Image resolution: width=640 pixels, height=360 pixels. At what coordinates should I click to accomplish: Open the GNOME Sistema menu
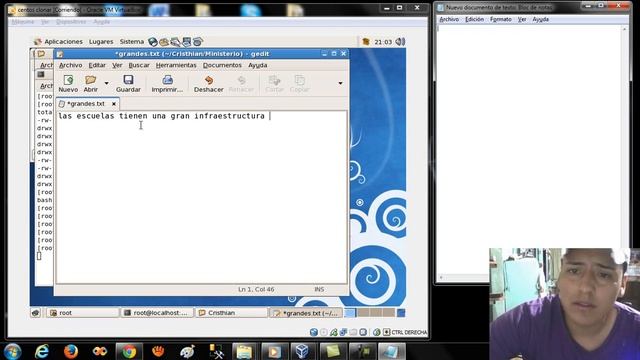tap(131, 42)
